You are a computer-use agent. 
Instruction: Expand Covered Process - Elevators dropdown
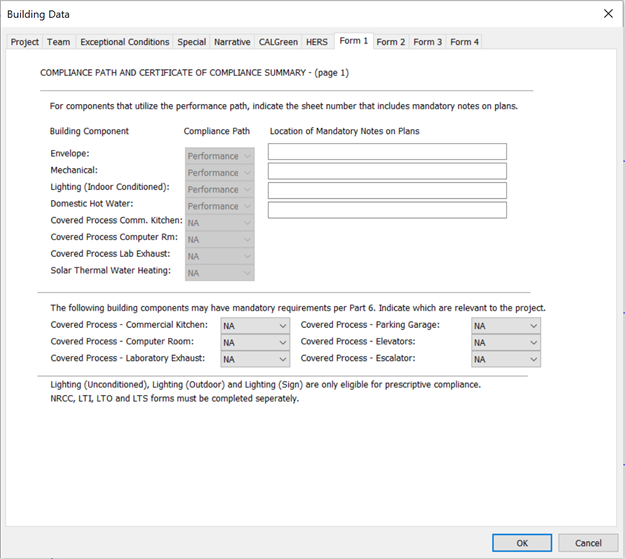pos(506,342)
